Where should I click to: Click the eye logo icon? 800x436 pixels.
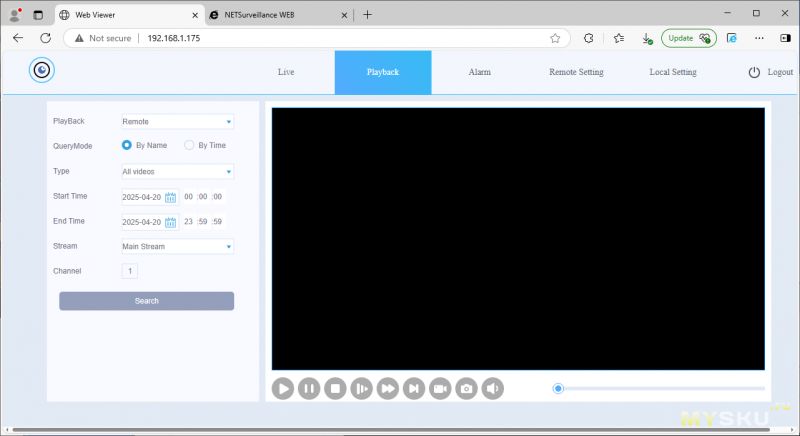[42, 70]
